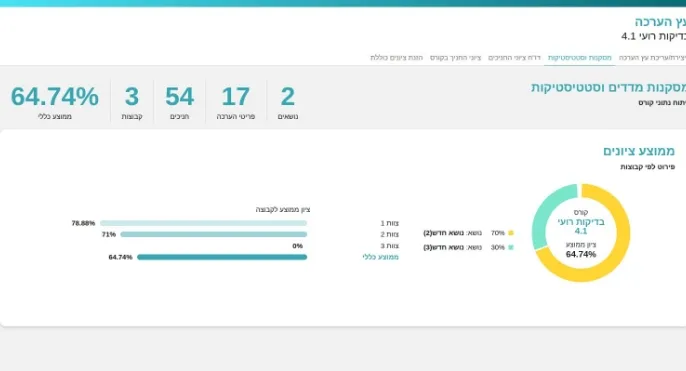Click the 78.88% bar for team 1

(x=203, y=223)
